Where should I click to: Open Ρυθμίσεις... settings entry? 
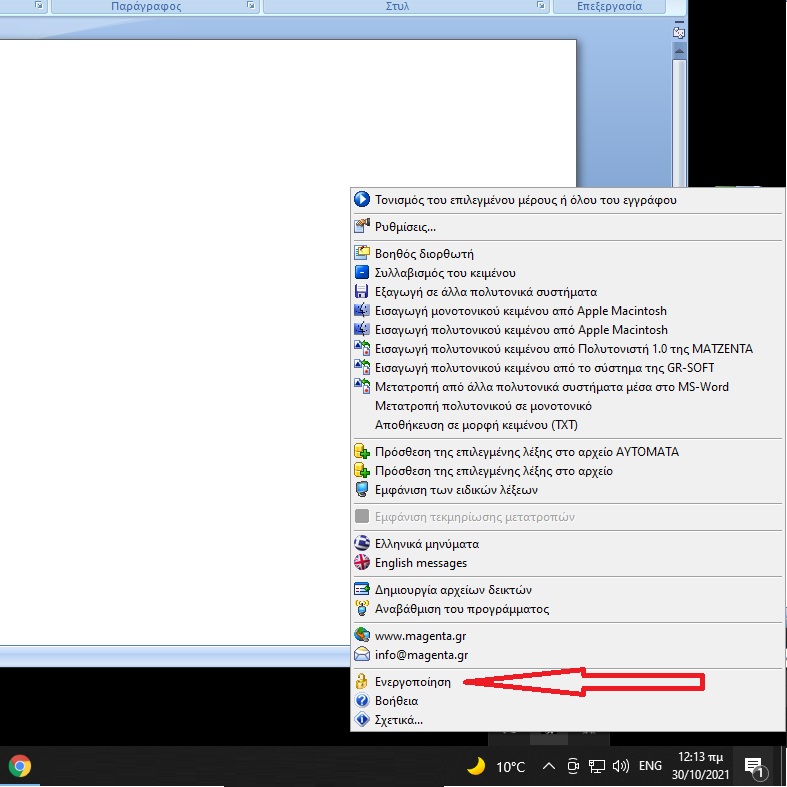point(404,226)
